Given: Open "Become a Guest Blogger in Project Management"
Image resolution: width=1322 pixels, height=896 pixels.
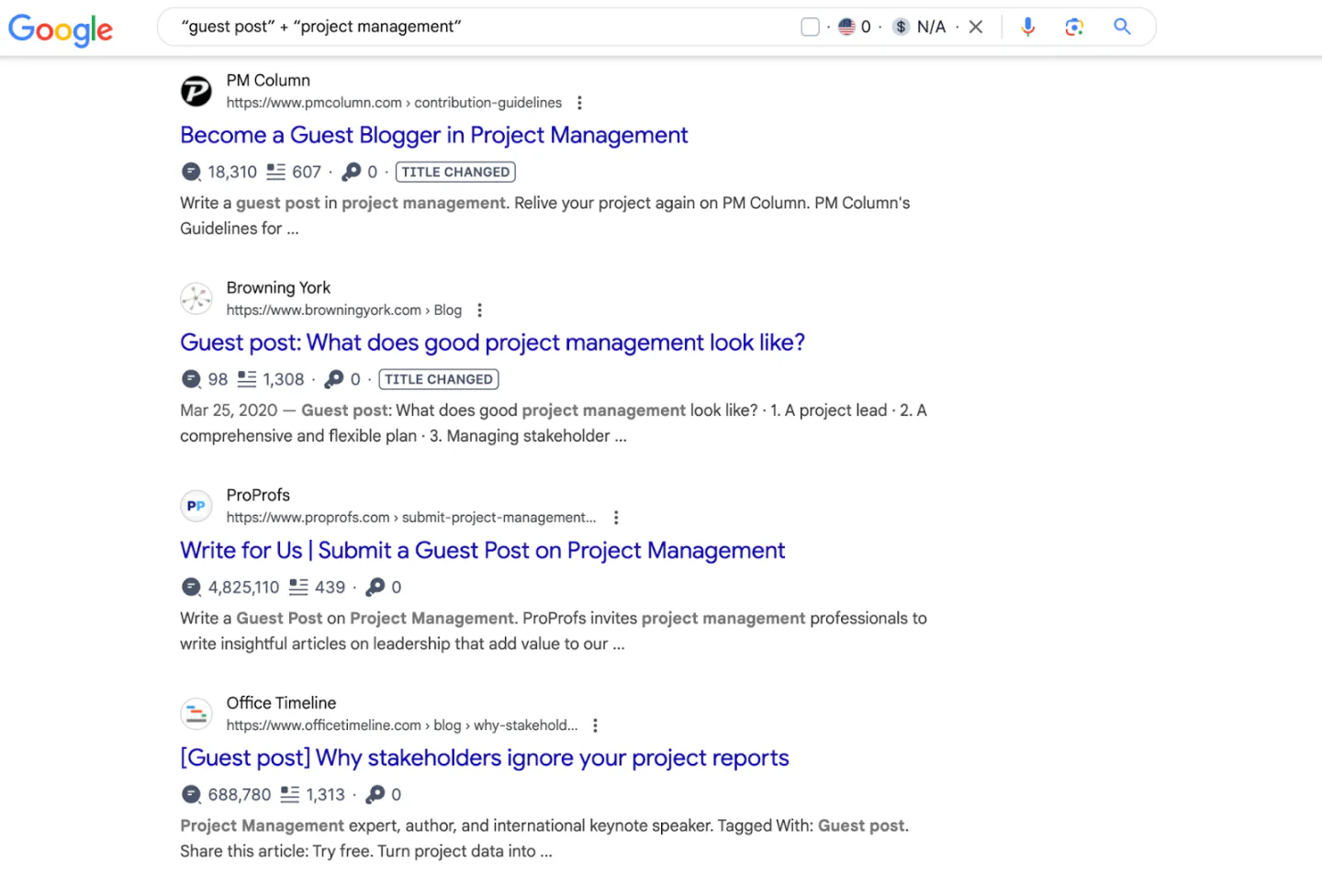Looking at the screenshot, I should point(433,135).
